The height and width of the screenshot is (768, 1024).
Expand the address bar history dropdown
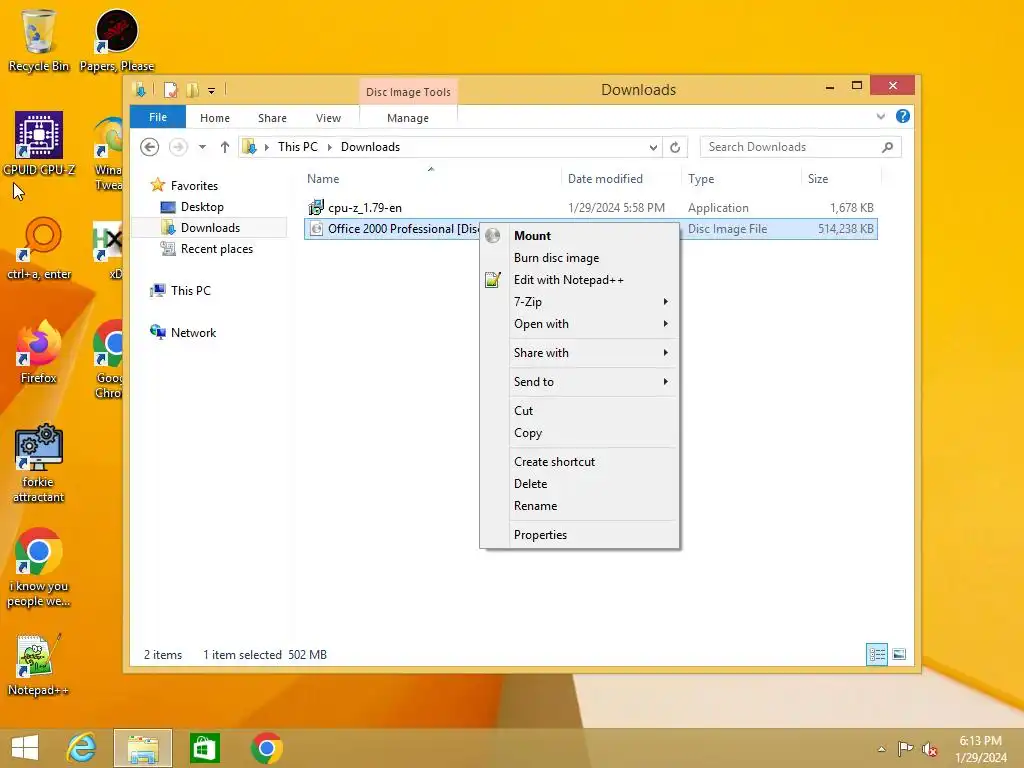coord(653,148)
